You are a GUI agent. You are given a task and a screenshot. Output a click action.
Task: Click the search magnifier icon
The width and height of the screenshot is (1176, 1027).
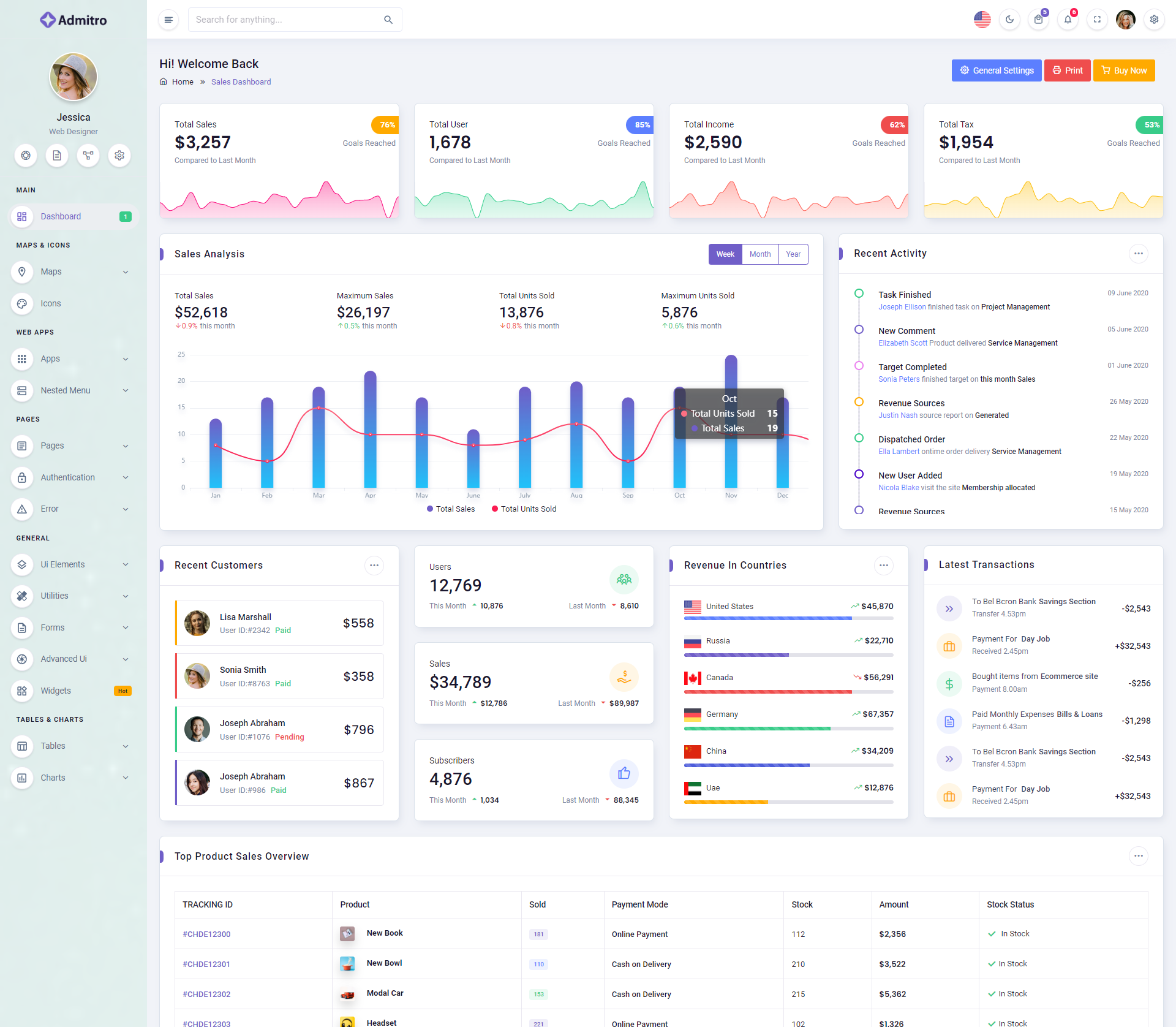point(388,20)
